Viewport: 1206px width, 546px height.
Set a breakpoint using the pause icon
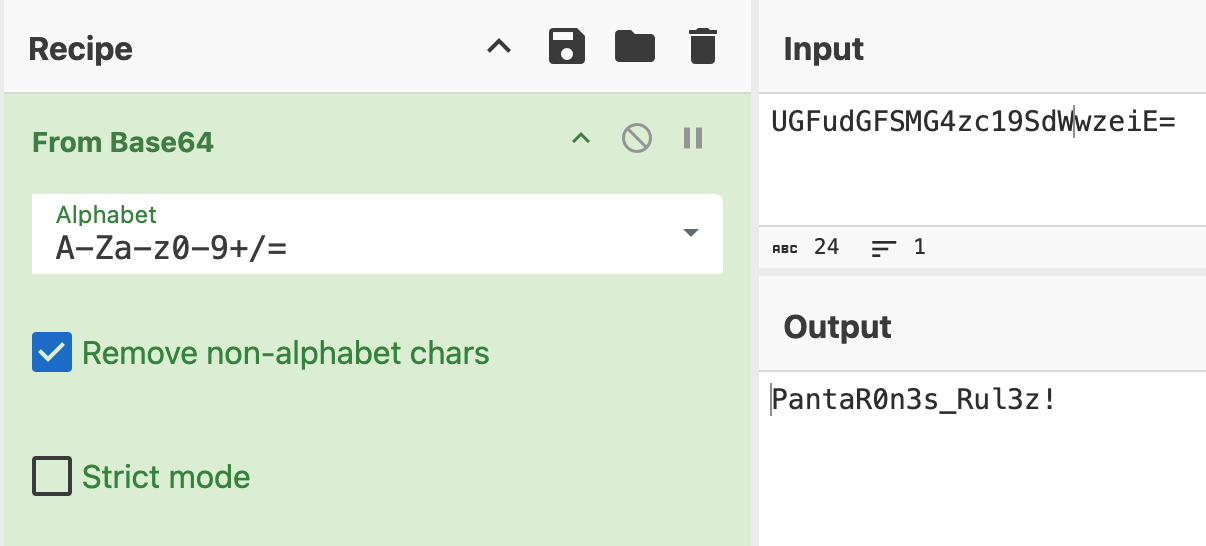tap(693, 138)
